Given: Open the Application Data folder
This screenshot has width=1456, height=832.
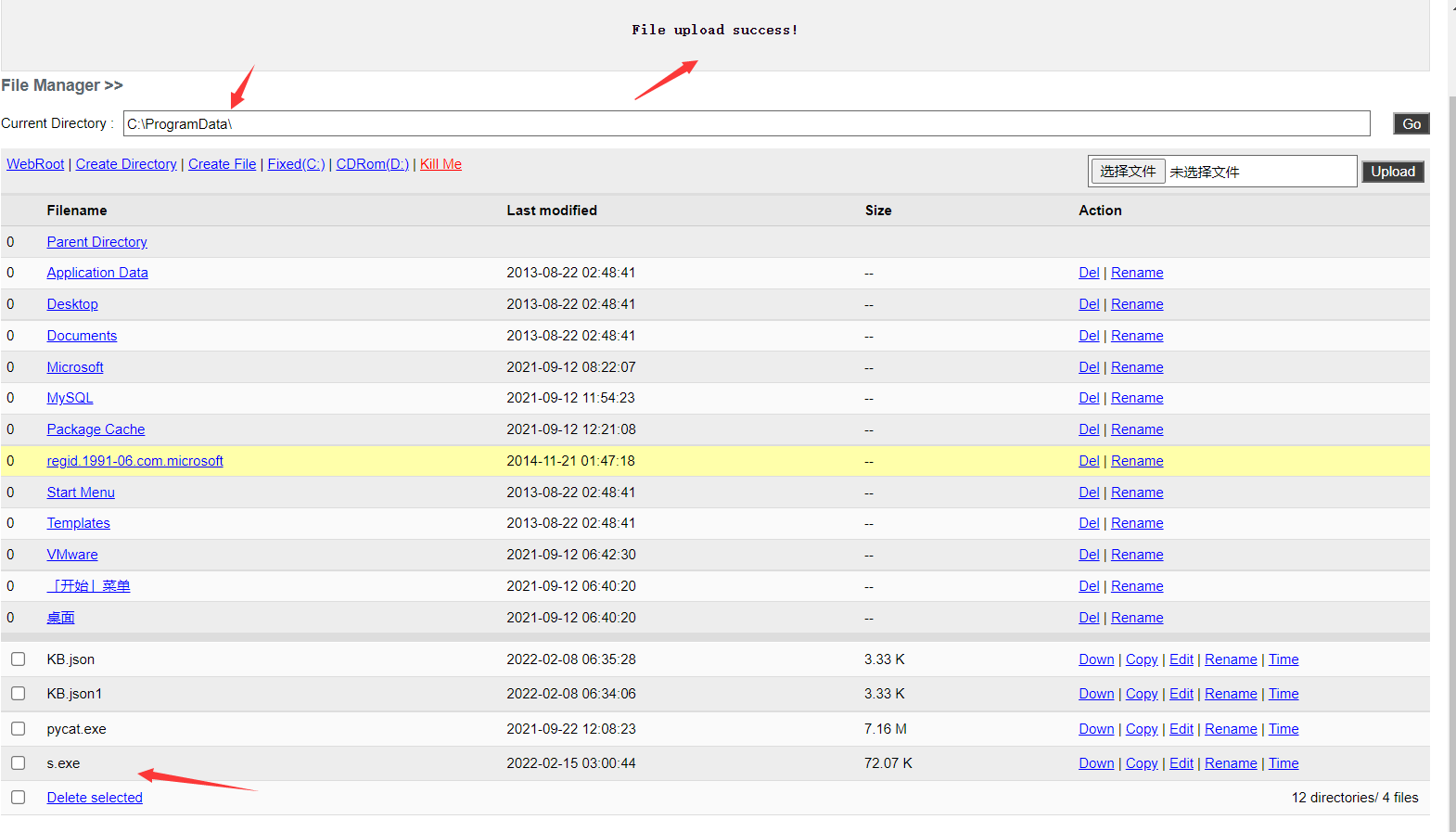Looking at the screenshot, I should 97,273.
